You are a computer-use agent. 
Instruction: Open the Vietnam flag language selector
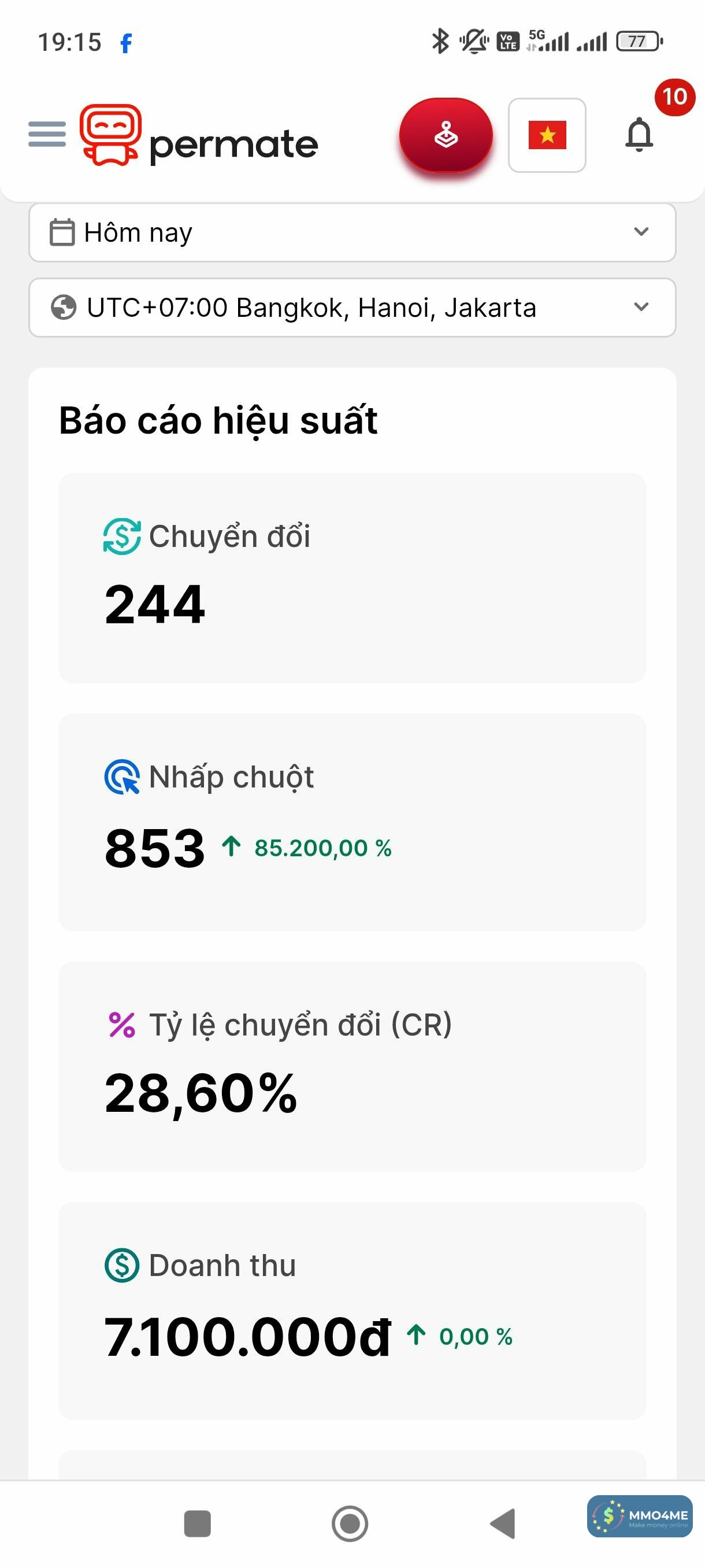[547, 135]
